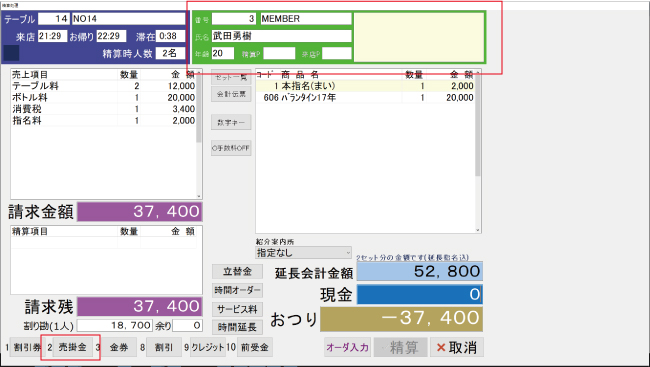The image size is (650, 367).
Task: Cancel with the 取消 button
Action: click(456, 347)
